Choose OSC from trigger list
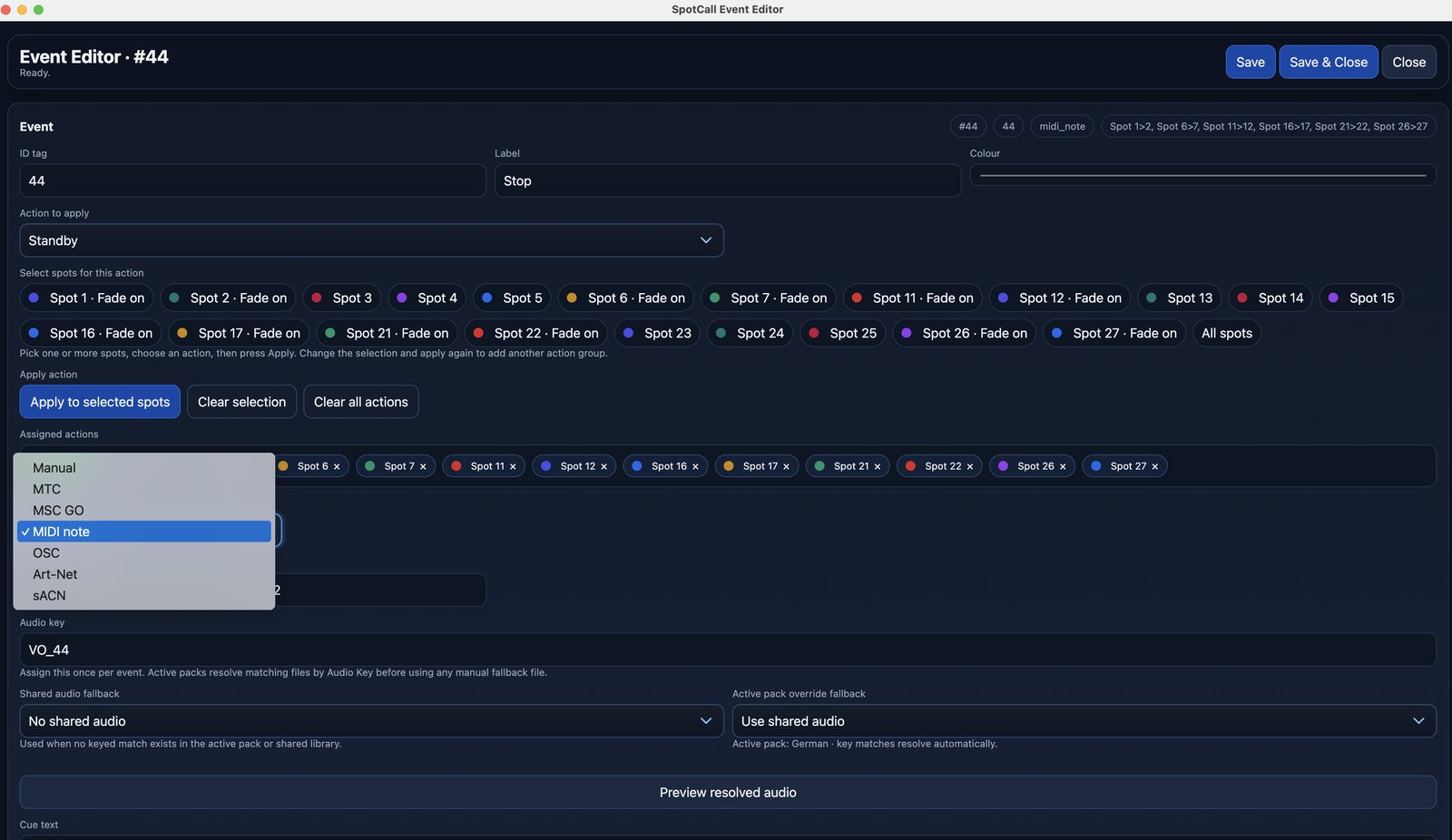This screenshot has width=1452, height=840. click(x=144, y=553)
